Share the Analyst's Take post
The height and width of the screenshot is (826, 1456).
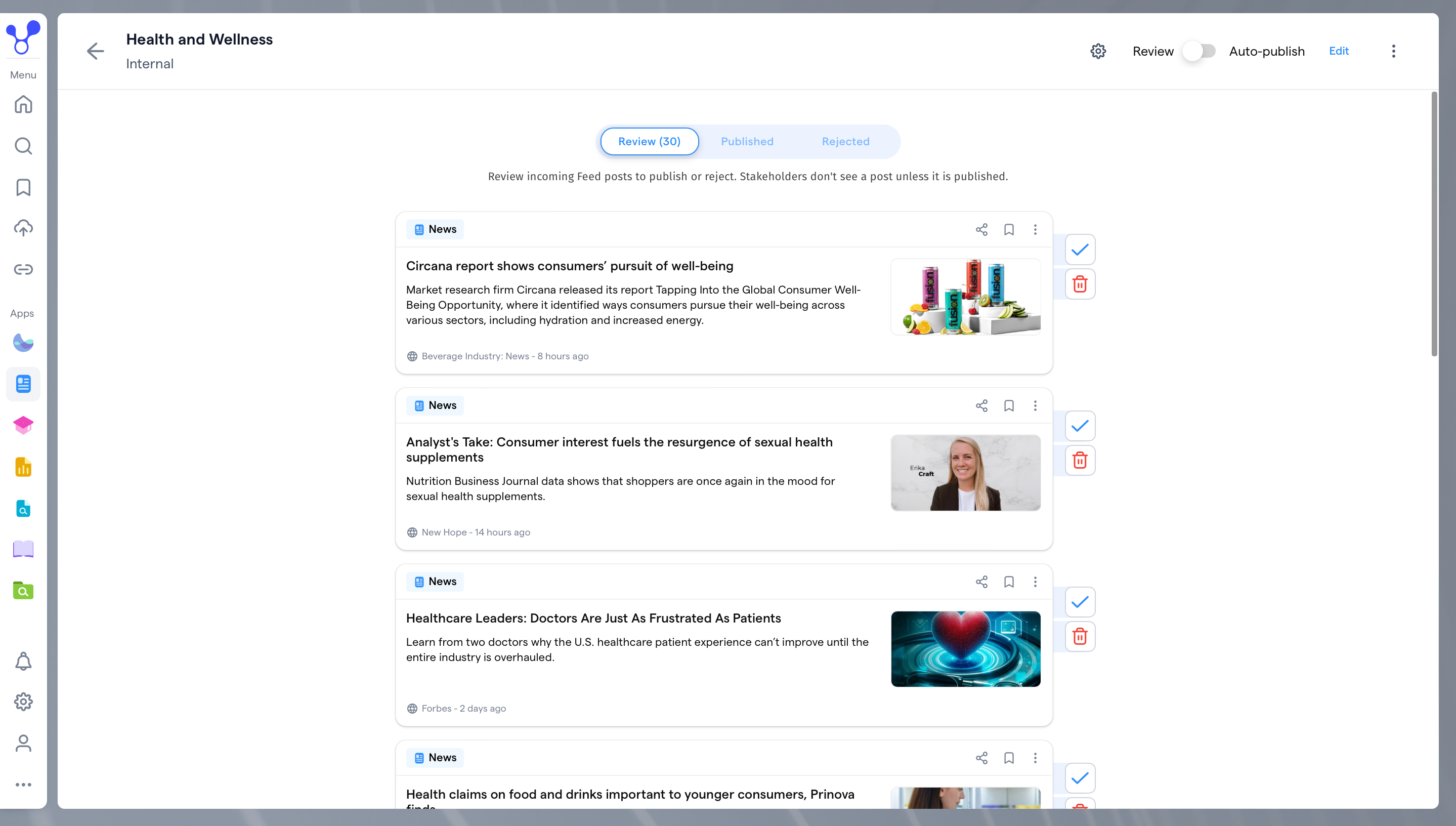981,405
